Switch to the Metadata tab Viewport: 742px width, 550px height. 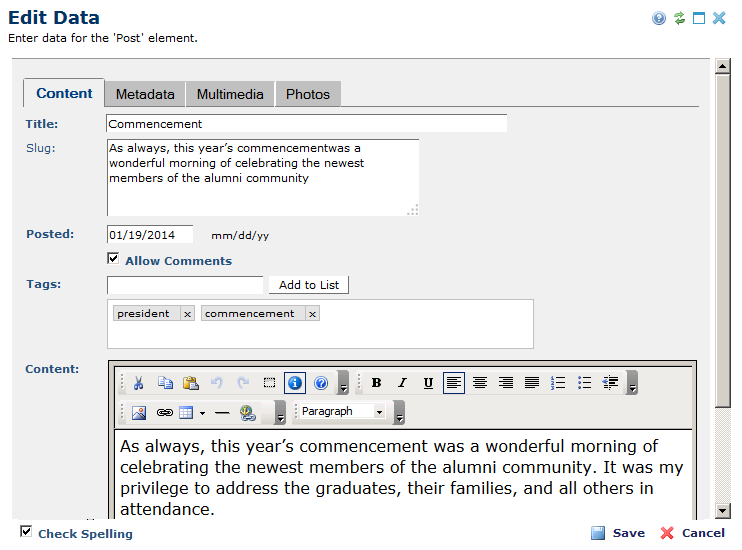coord(145,94)
